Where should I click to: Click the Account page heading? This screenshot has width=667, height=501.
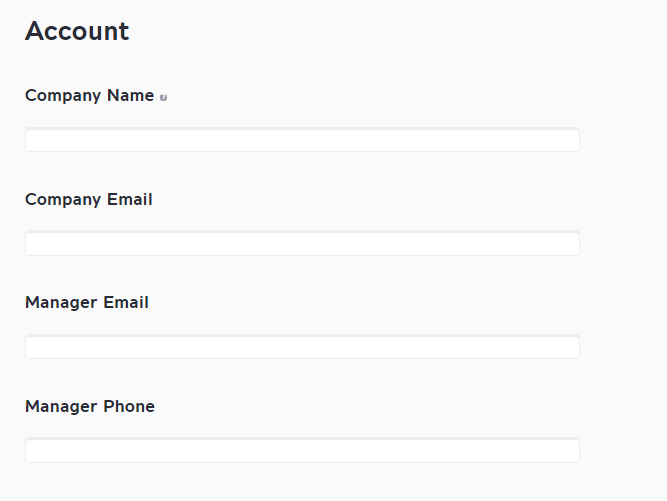77,31
